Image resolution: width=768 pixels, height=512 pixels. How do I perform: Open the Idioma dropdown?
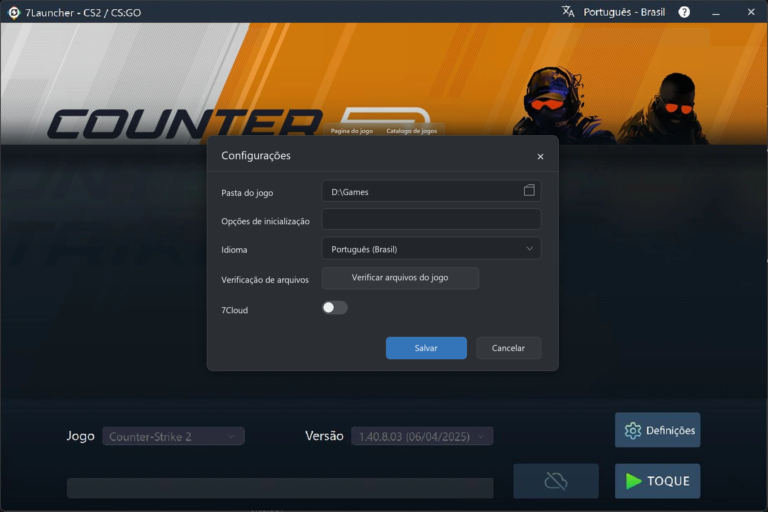pyautogui.click(x=431, y=249)
